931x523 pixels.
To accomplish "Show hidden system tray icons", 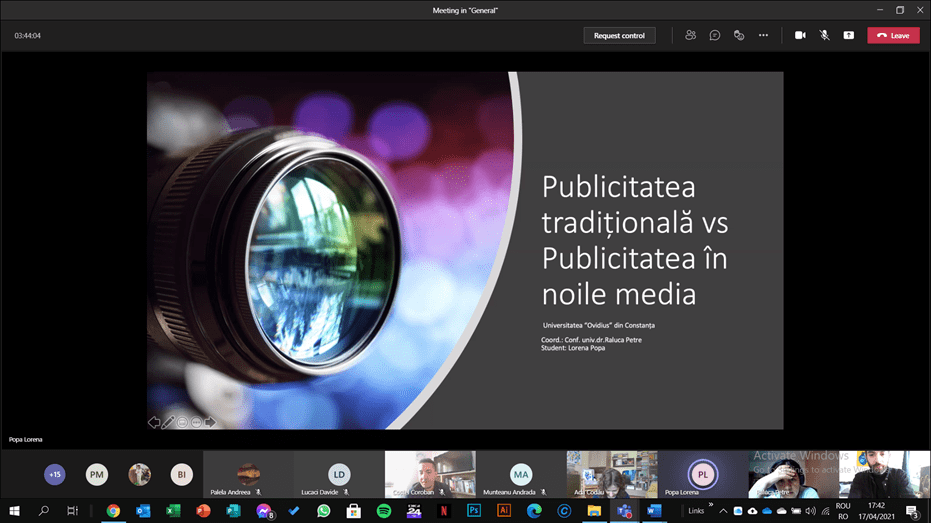I will [723, 511].
